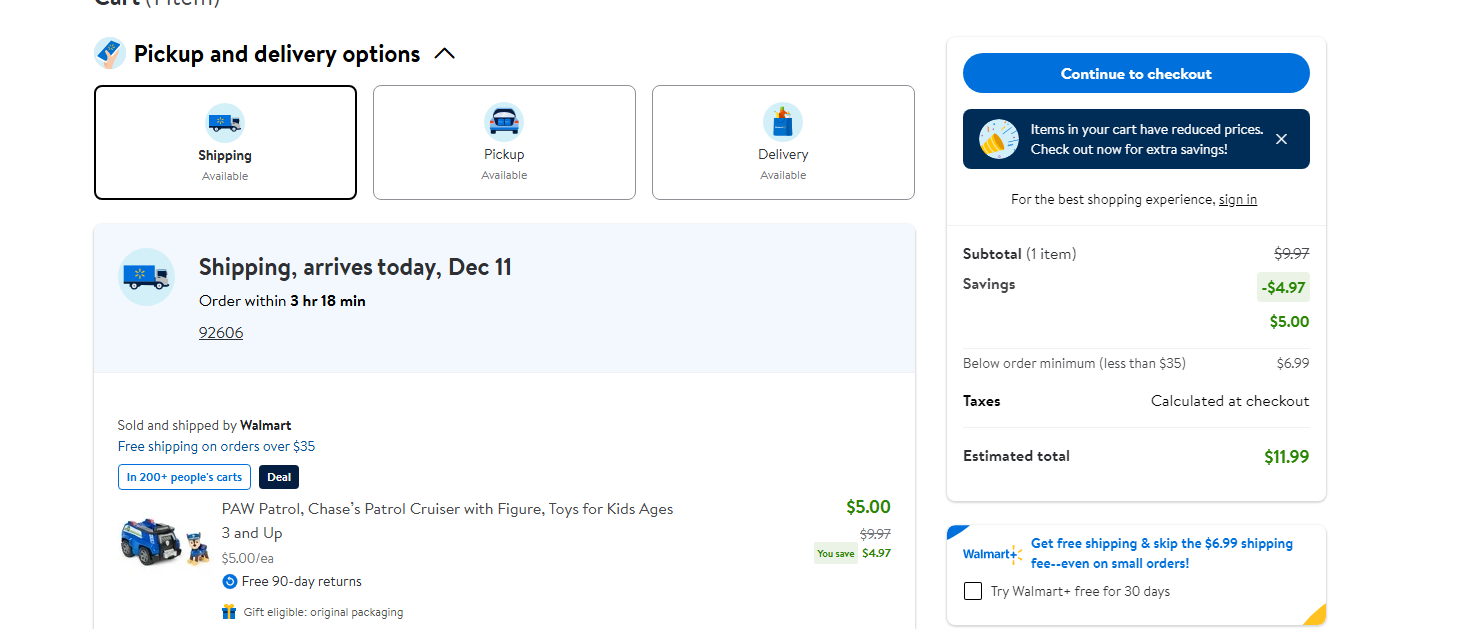The height and width of the screenshot is (629, 1469).
Task: Click the You save $4.97 label
Action: point(853,553)
